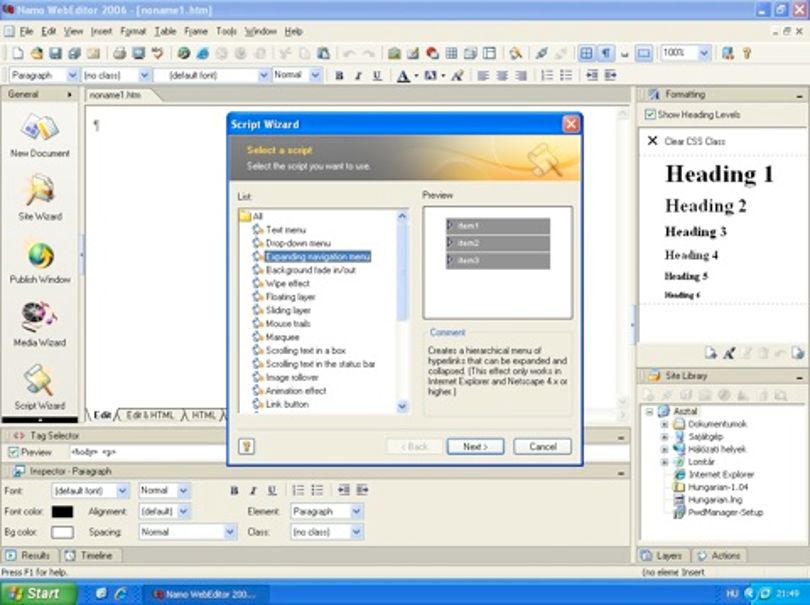
Task: Click the wizard help lightbulb icon
Action: (x=246, y=446)
